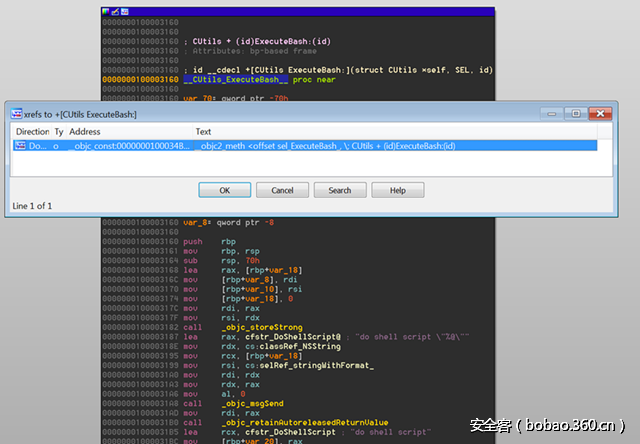The width and height of the screenshot is (640, 444).
Task: Minimize the xrefs dialog window
Action: 550,114
